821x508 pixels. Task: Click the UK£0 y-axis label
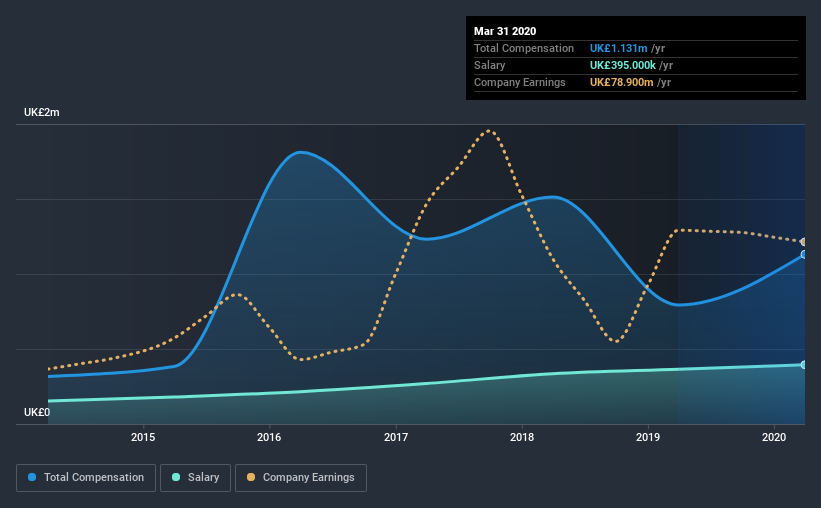(x=37, y=412)
